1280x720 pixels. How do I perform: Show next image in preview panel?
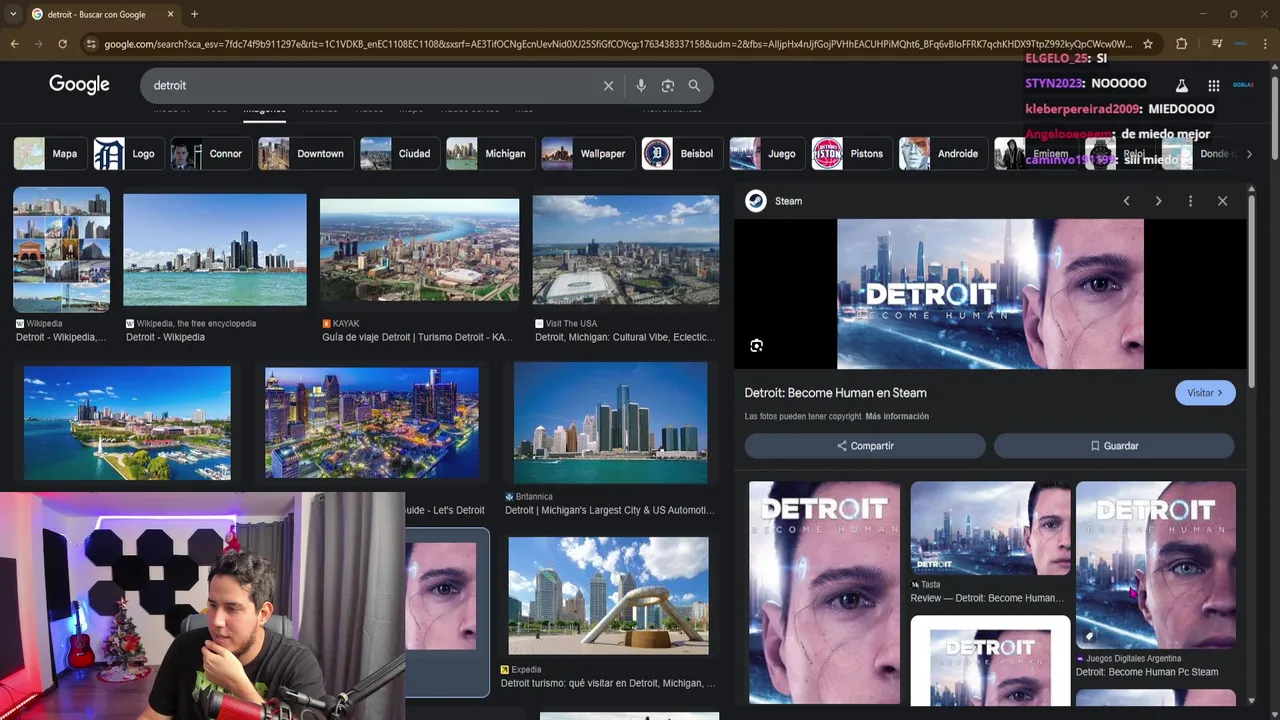1158,201
